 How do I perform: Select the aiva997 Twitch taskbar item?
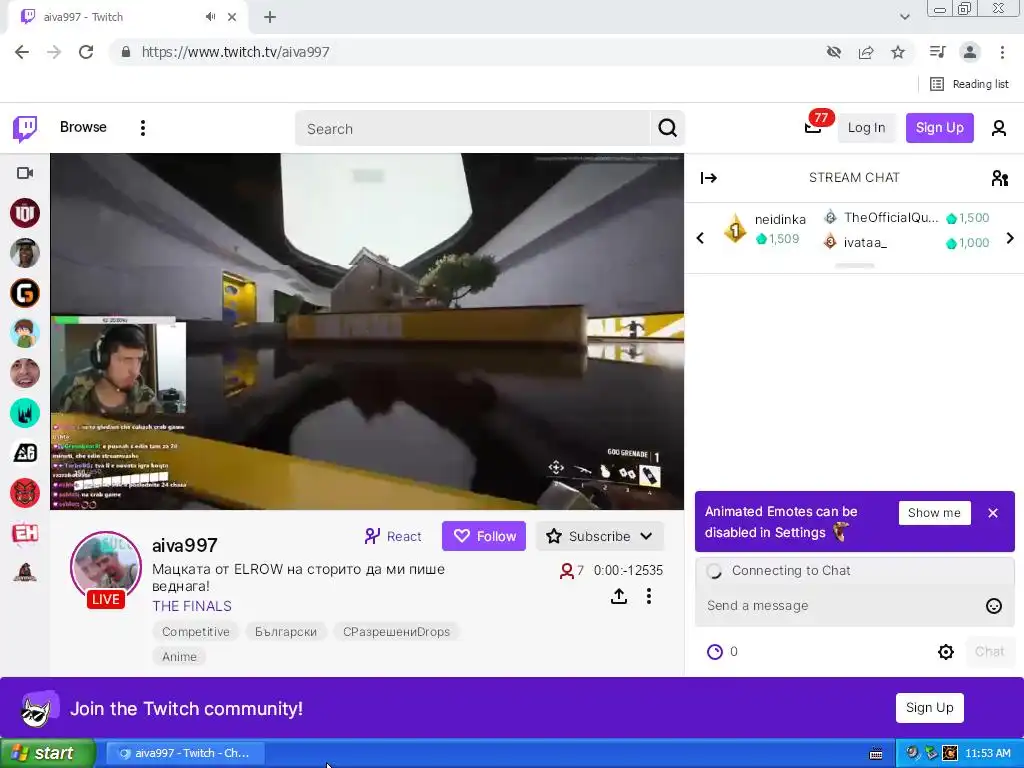click(185, 753)
